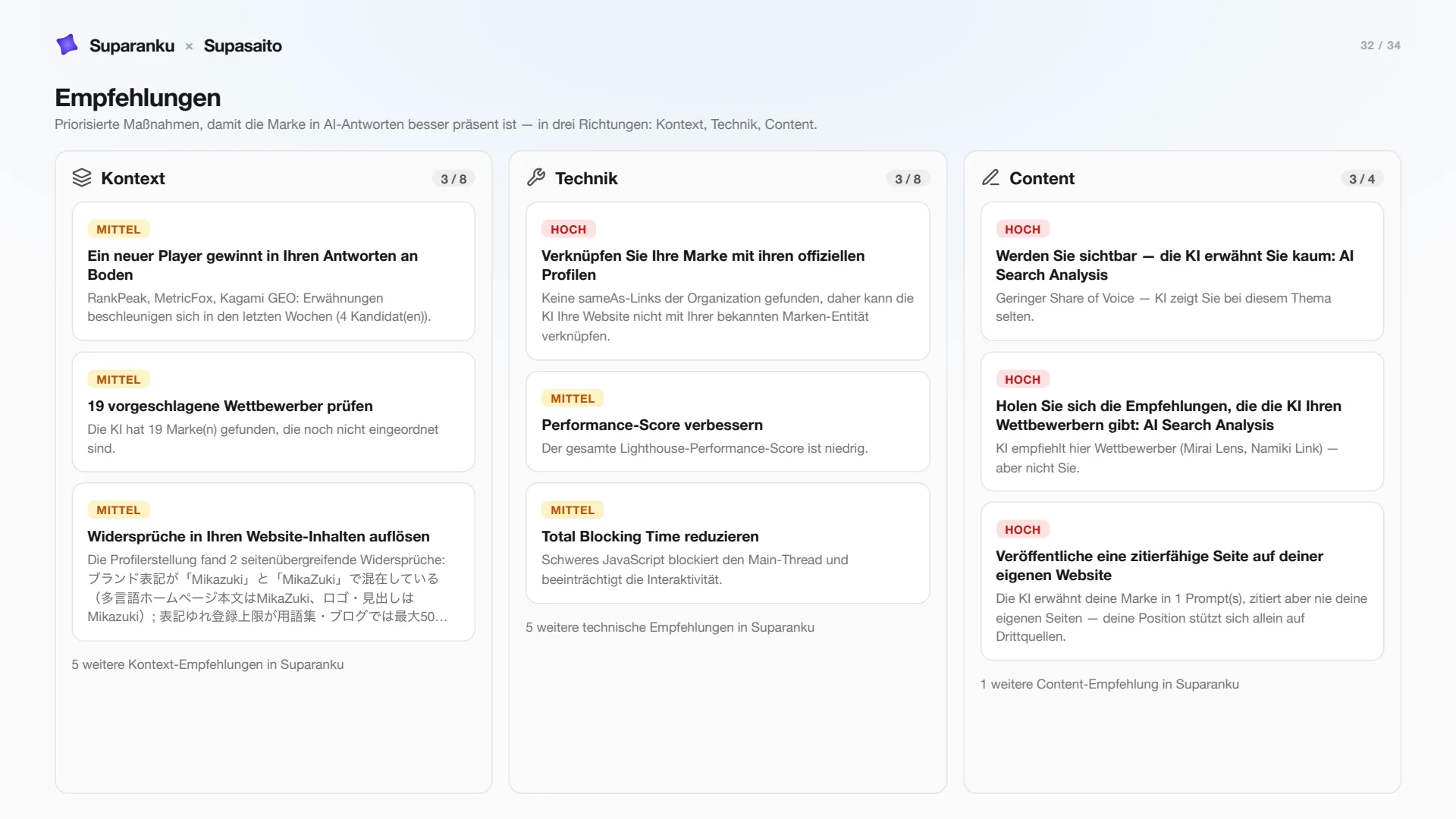Select 'Verknüpfen Sie Ihre Marke' recommendation
The width and height of the screenshot is (1456, 819).
(x=727, y=281)
